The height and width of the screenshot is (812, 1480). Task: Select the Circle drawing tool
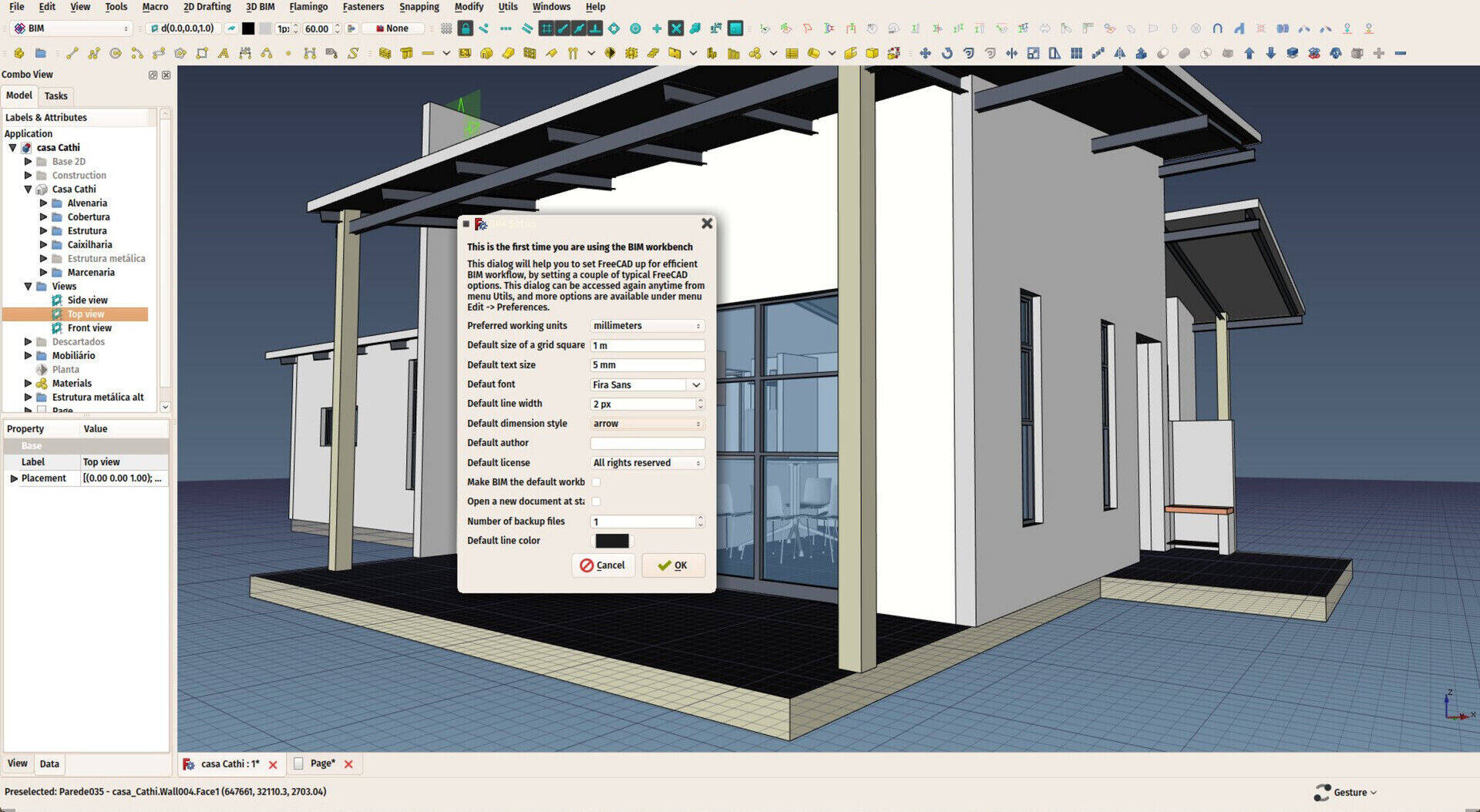click(x=116, y=53)
